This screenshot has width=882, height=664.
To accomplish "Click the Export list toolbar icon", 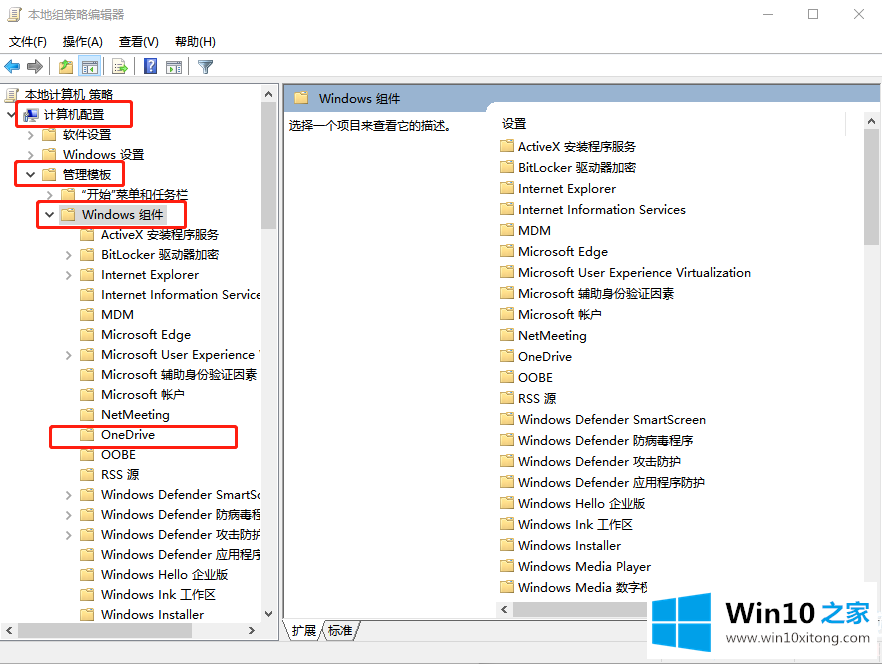I will (x=120, y=67).
